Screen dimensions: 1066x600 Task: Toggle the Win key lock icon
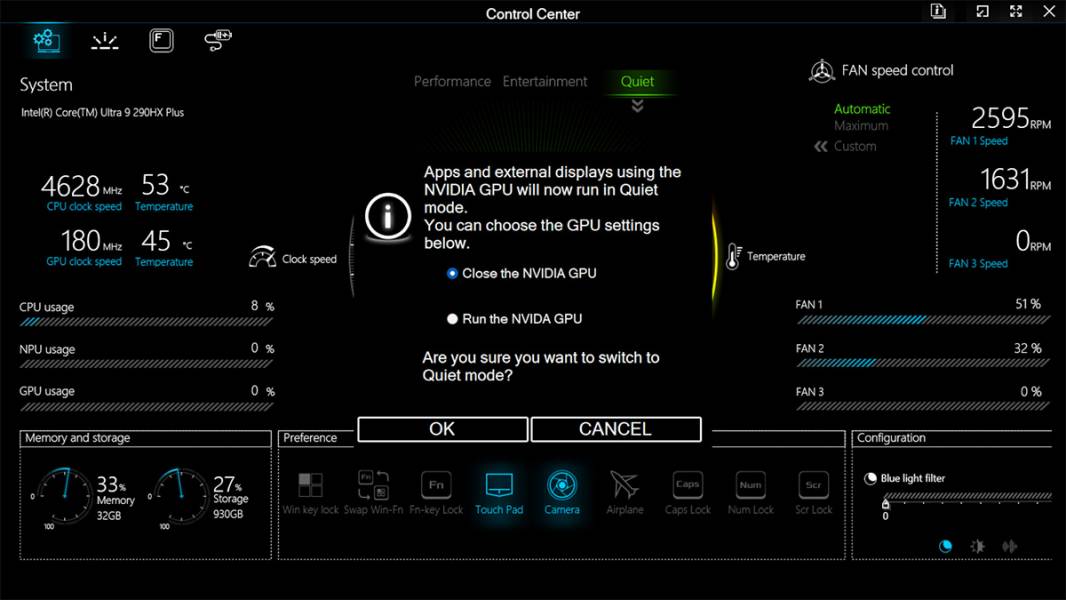311,485
